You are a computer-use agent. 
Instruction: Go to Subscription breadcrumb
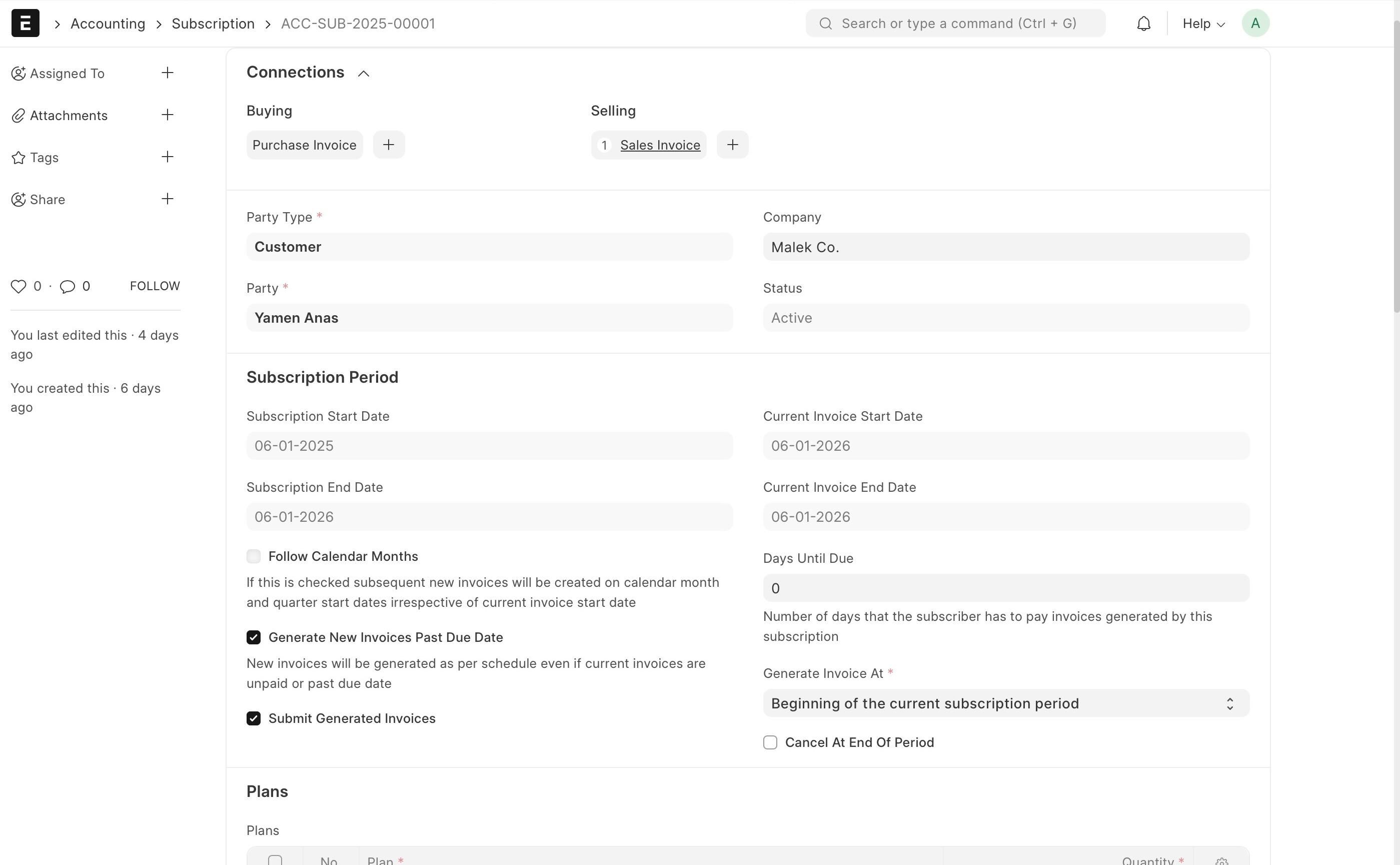click(x=213, y=24)
